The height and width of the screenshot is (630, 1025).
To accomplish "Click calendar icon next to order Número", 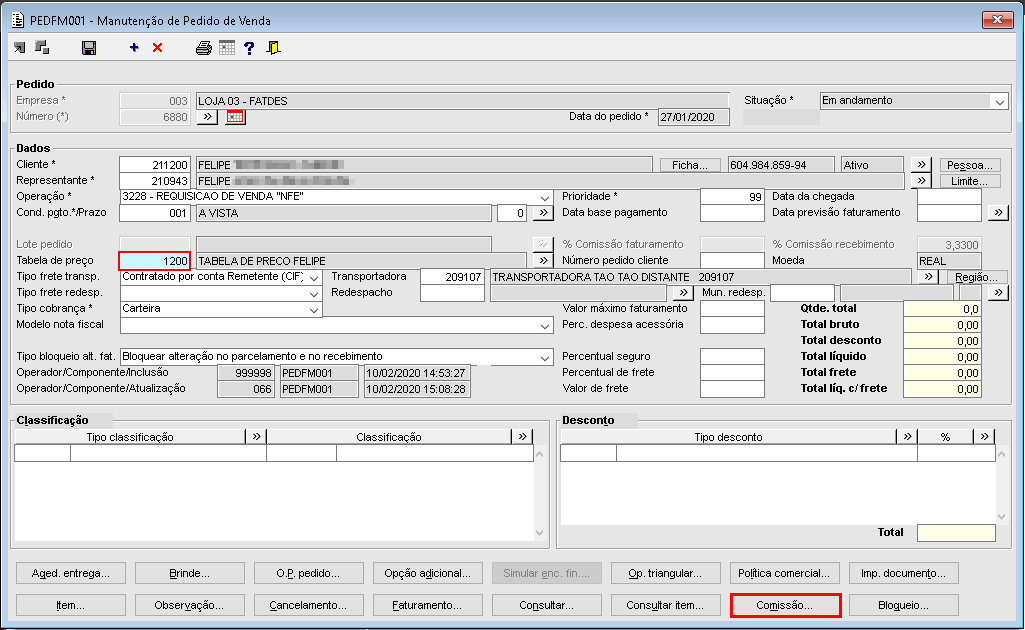I will (x=235, y=117).
